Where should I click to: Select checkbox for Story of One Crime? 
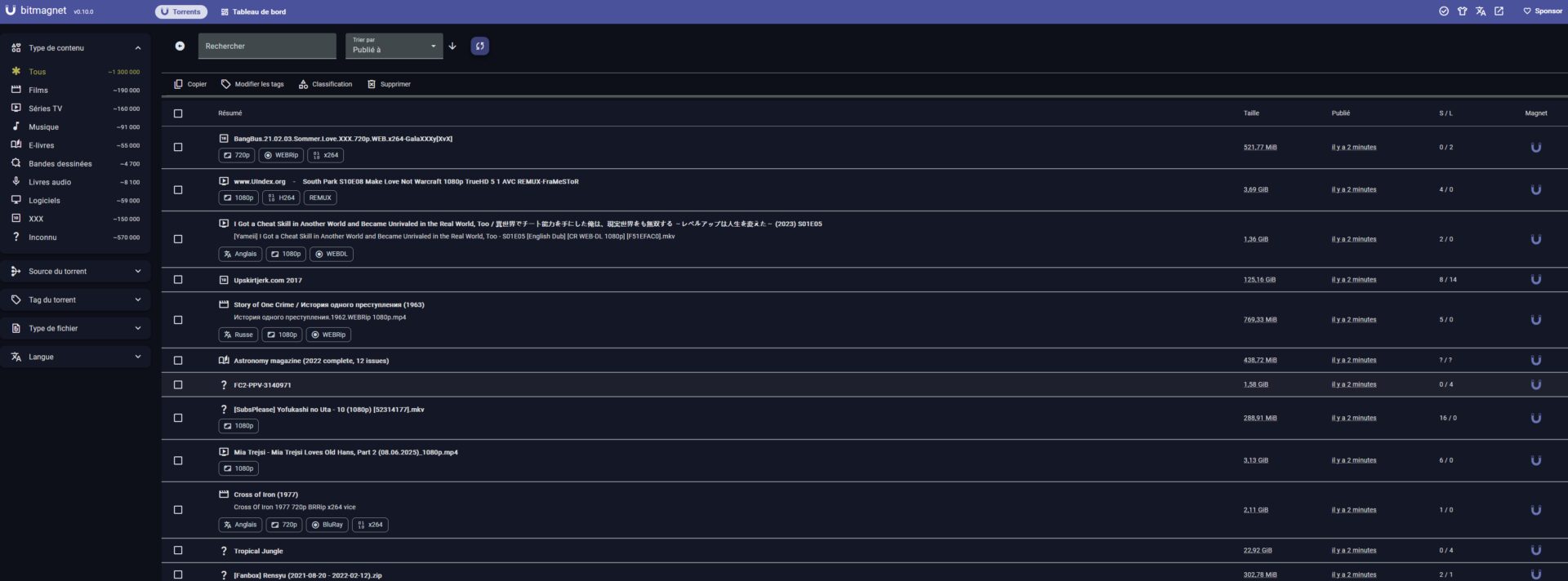click(x=178, y=320)
